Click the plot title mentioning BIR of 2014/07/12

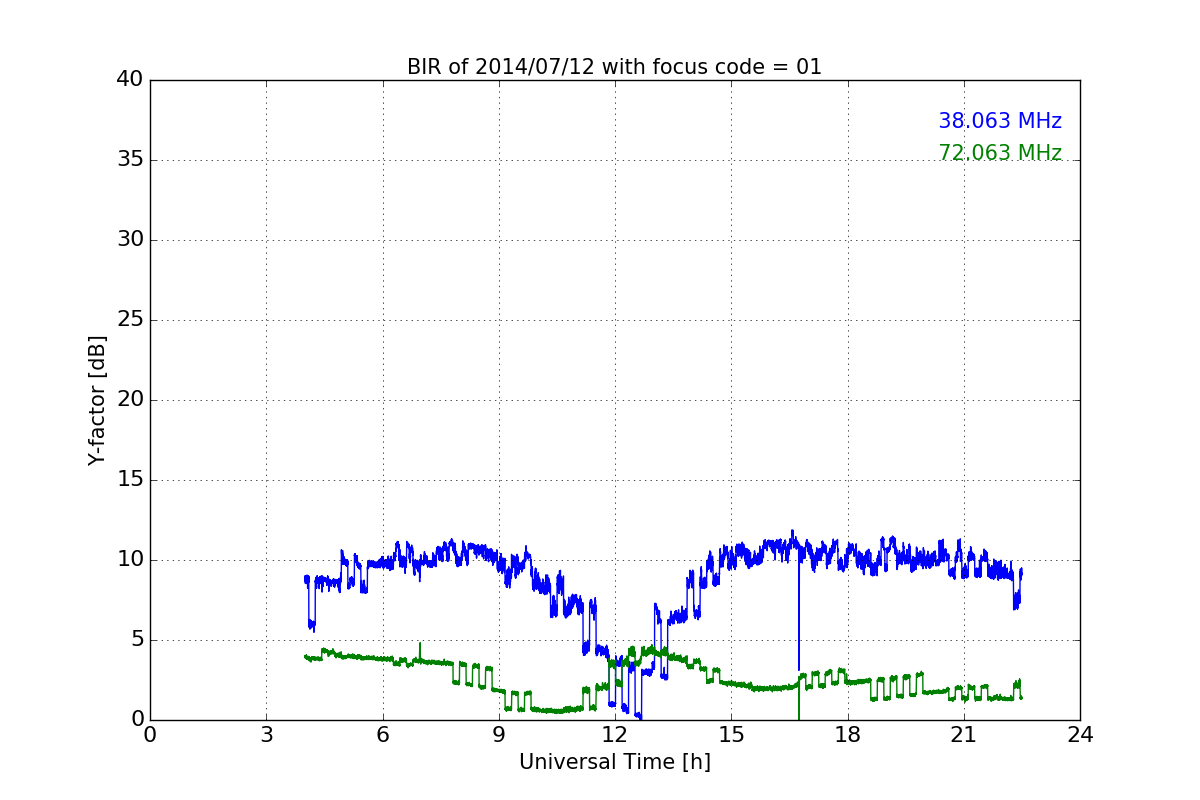(x=614, y=67)
